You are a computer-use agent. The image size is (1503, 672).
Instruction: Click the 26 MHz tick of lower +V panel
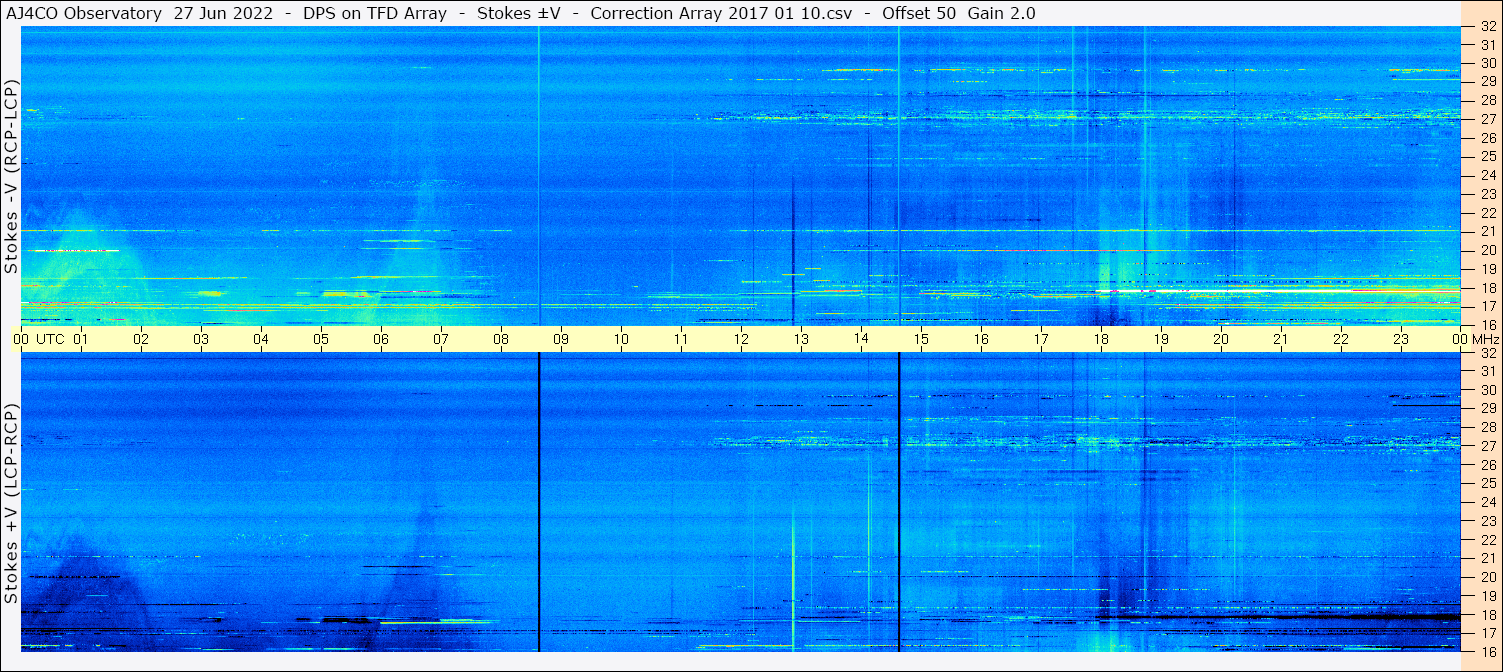click(x=1487, y=465)
